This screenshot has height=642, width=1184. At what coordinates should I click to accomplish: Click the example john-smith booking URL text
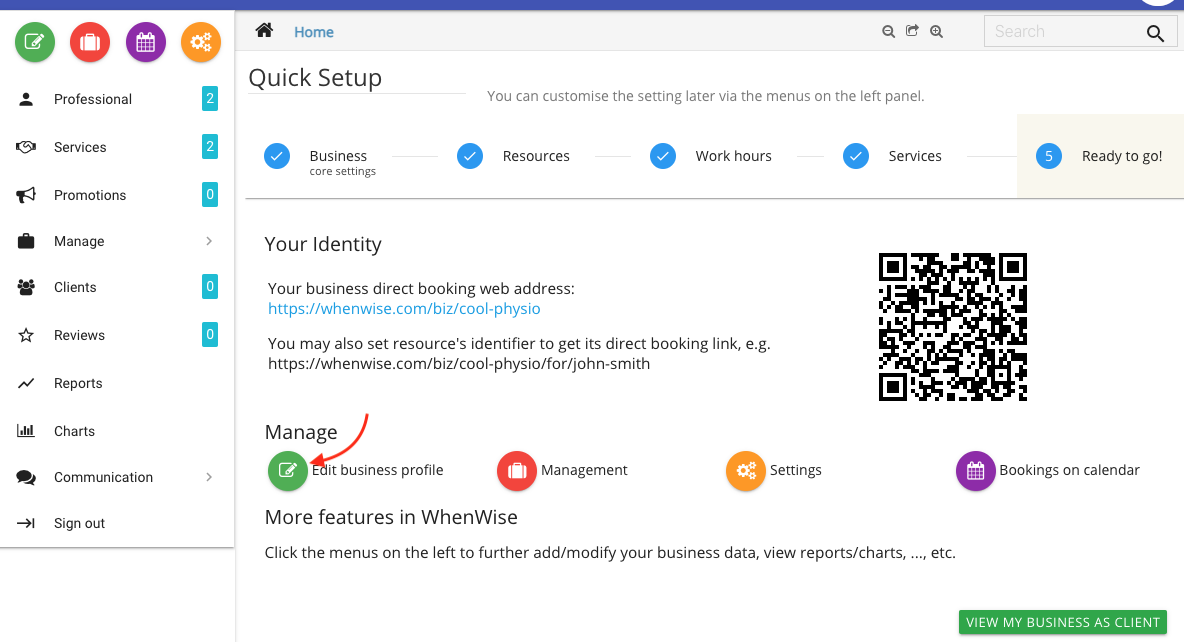pyautogui.click(x=459, y=363)
